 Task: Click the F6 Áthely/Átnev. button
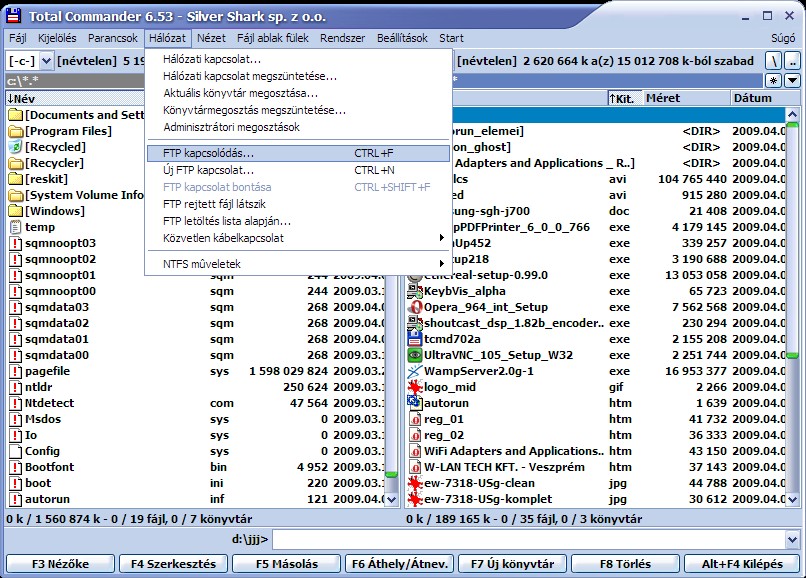point(399,564)
